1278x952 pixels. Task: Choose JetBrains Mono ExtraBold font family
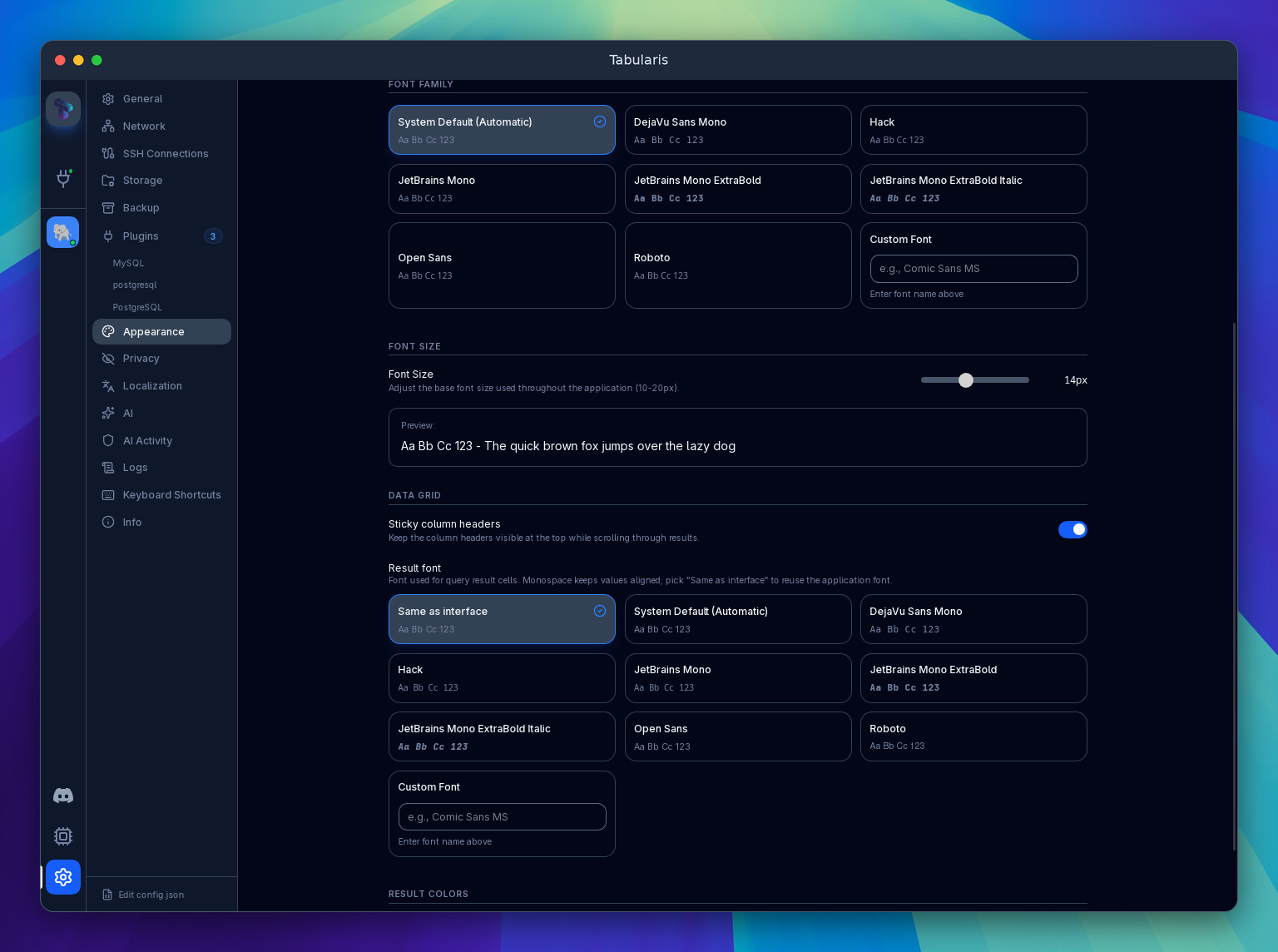coord(738,189)
